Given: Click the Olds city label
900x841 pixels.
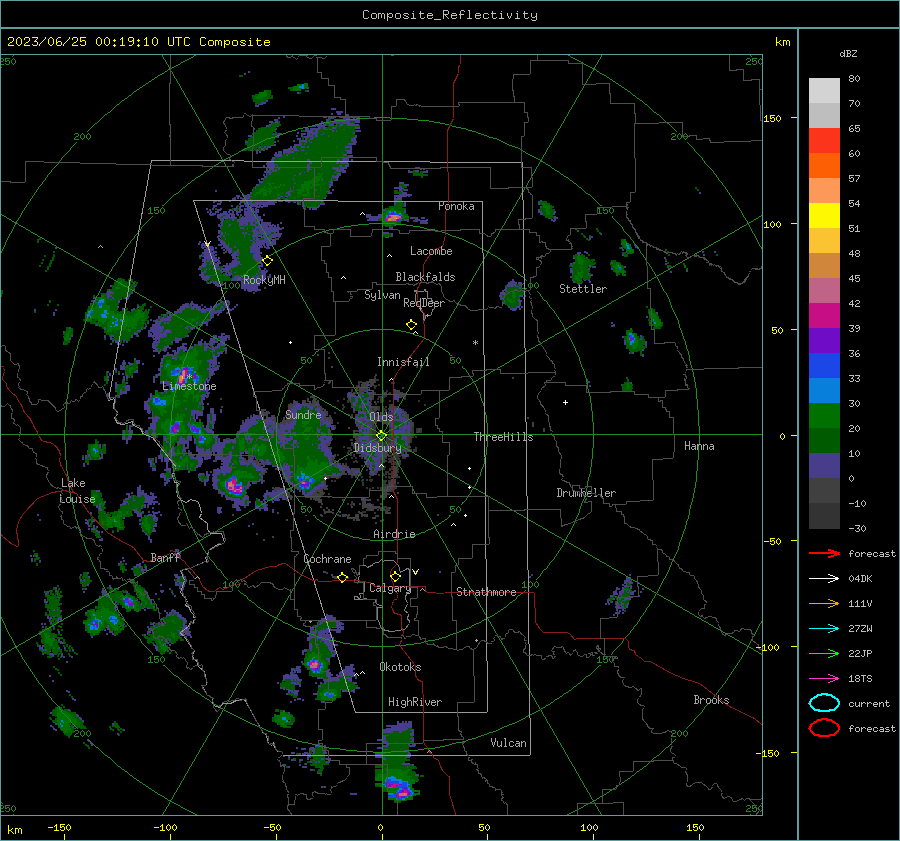Looking at the screenshot, I should (381, 417).
